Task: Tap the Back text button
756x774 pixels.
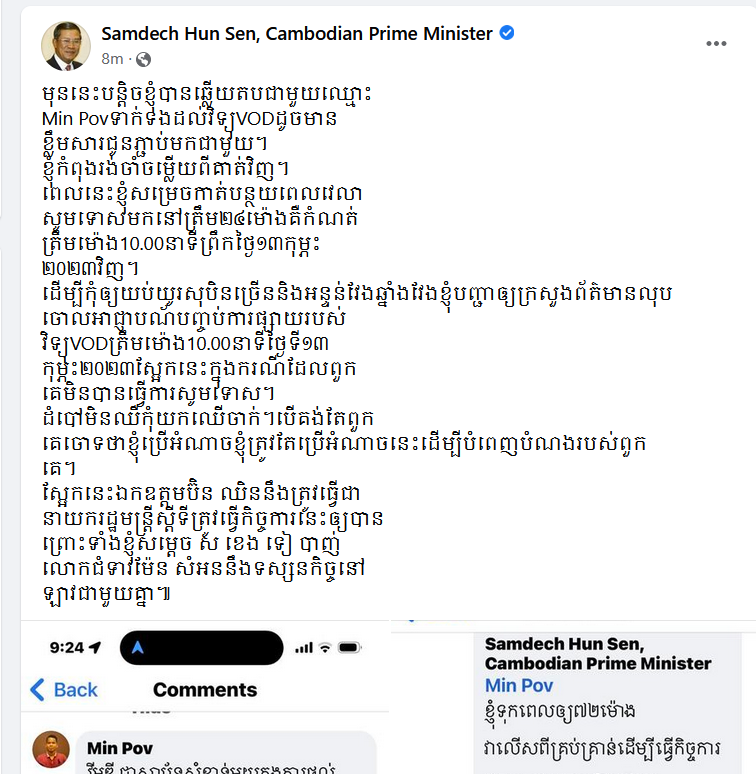Action: [76, 690]
